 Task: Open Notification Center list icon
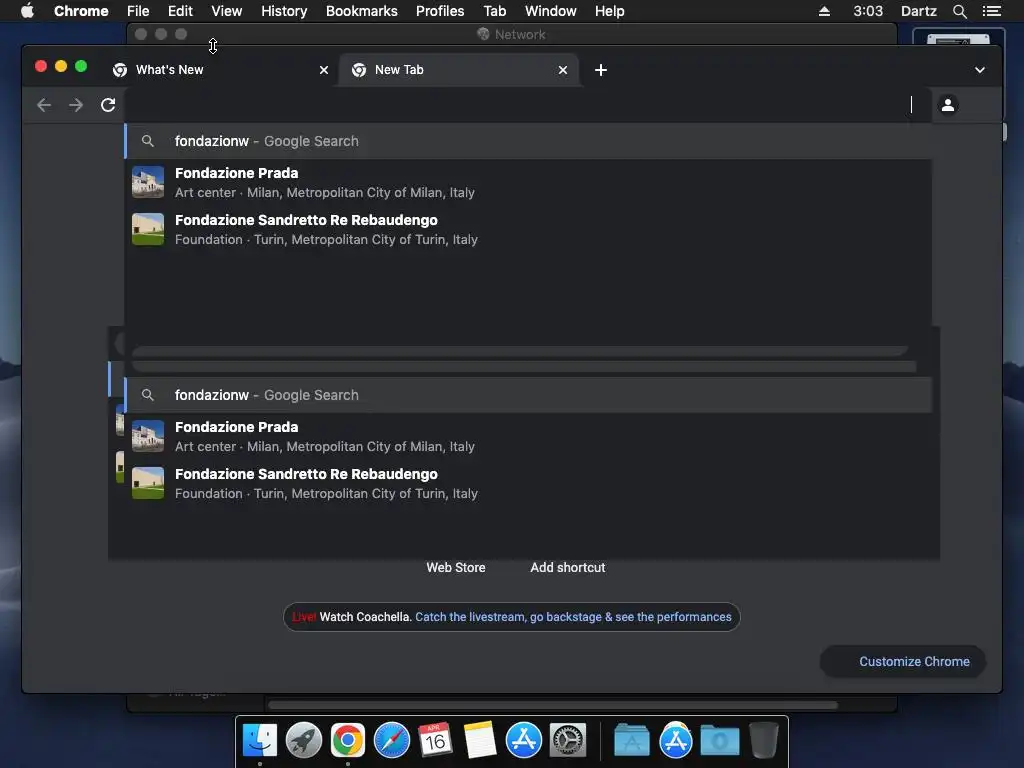pos(992,11)
